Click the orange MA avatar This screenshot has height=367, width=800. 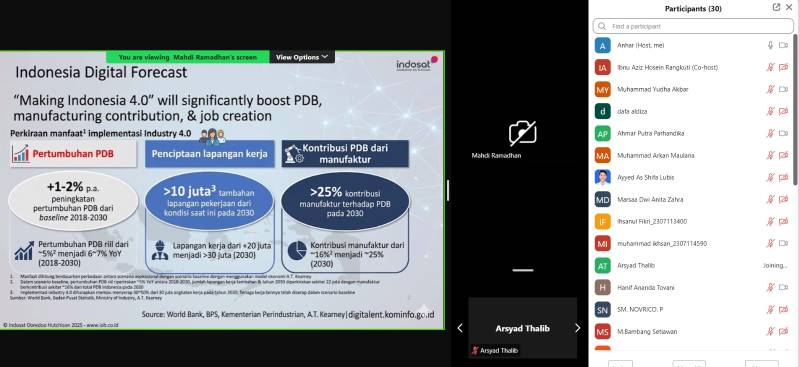click(x=603, y=155)
